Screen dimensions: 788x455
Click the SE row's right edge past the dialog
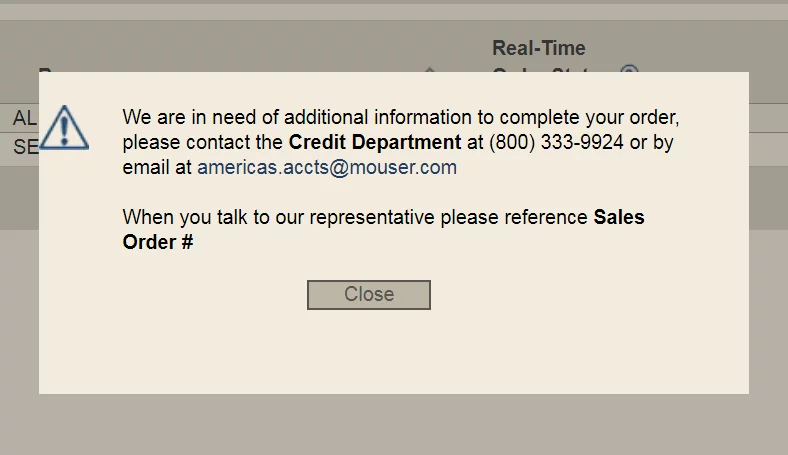tap(768, 148)
